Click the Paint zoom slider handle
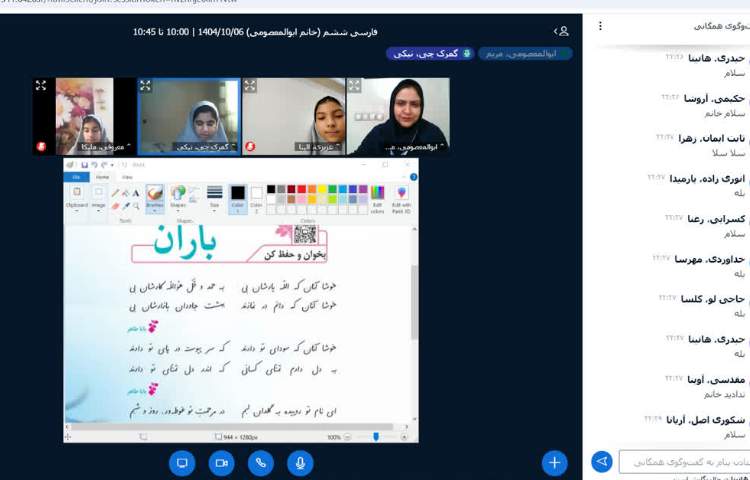750x480 pixels. pyautogui.click(x=376, y=436)
